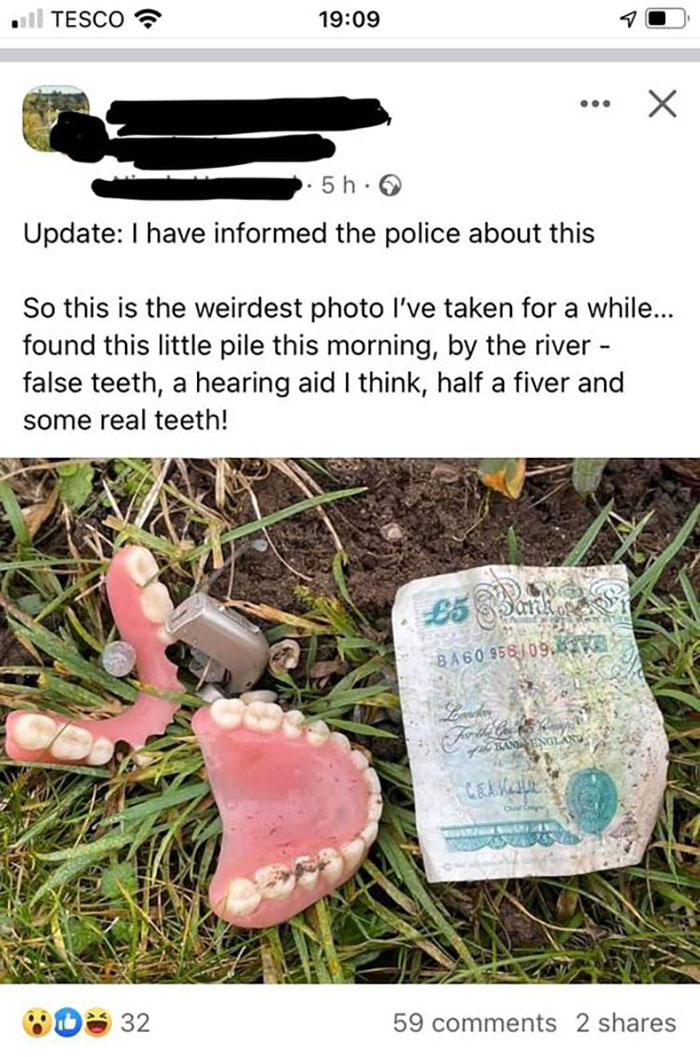
Task: Tap the battery indicator icon
Action: (x=666, y=20)
